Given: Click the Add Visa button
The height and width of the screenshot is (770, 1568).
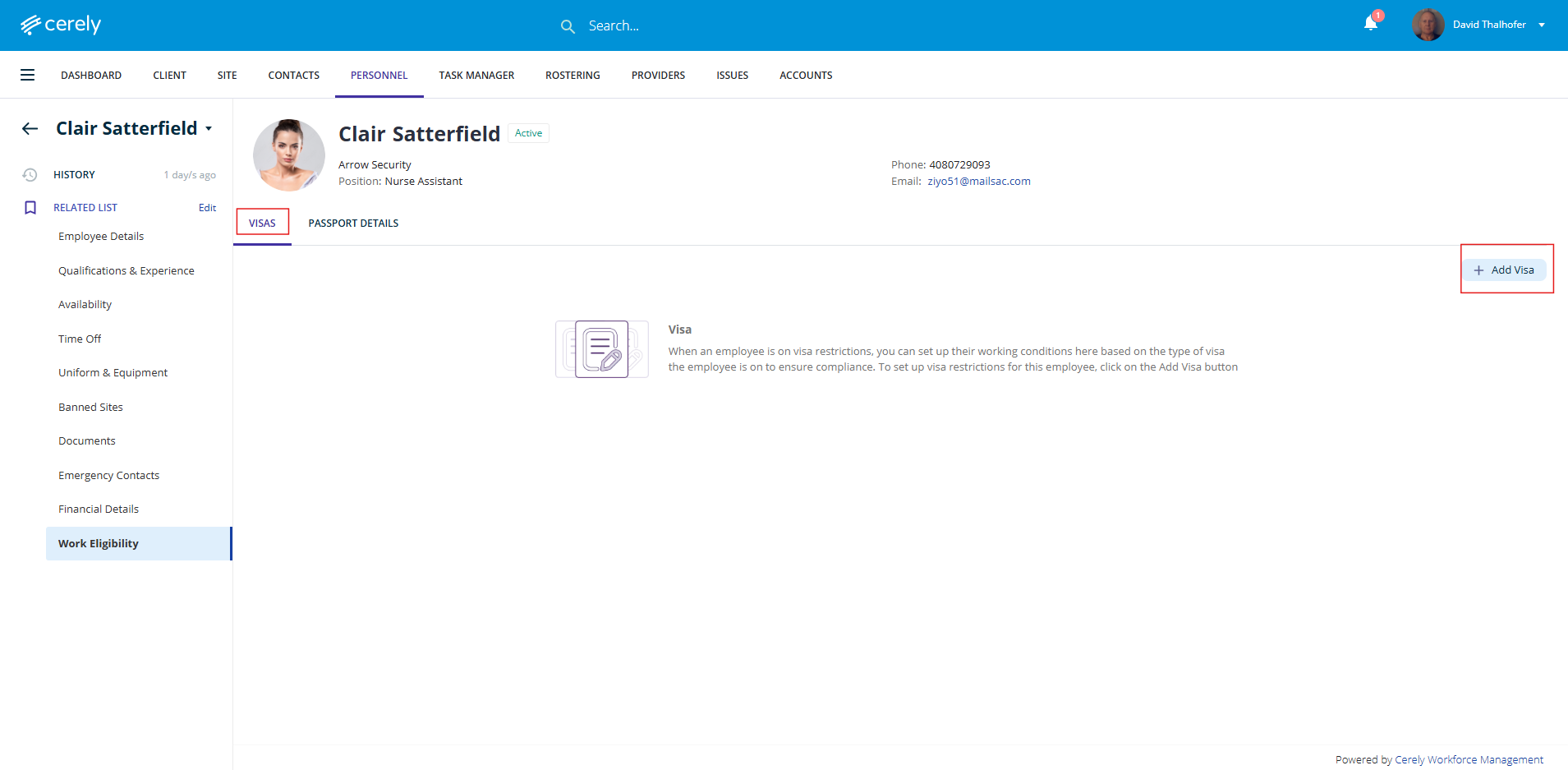Looking at the screenshot, I should click(x=1504, y=270).
